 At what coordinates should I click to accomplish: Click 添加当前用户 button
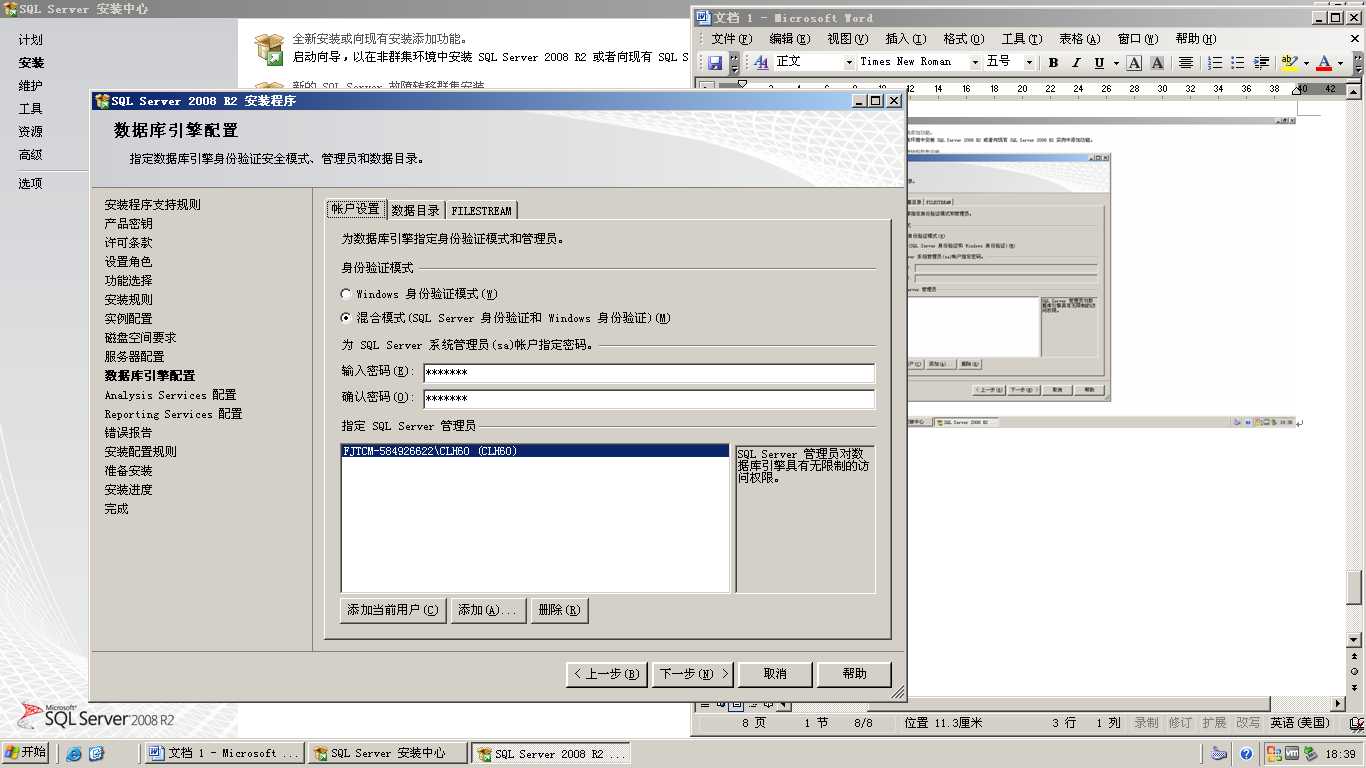[393, 610]
